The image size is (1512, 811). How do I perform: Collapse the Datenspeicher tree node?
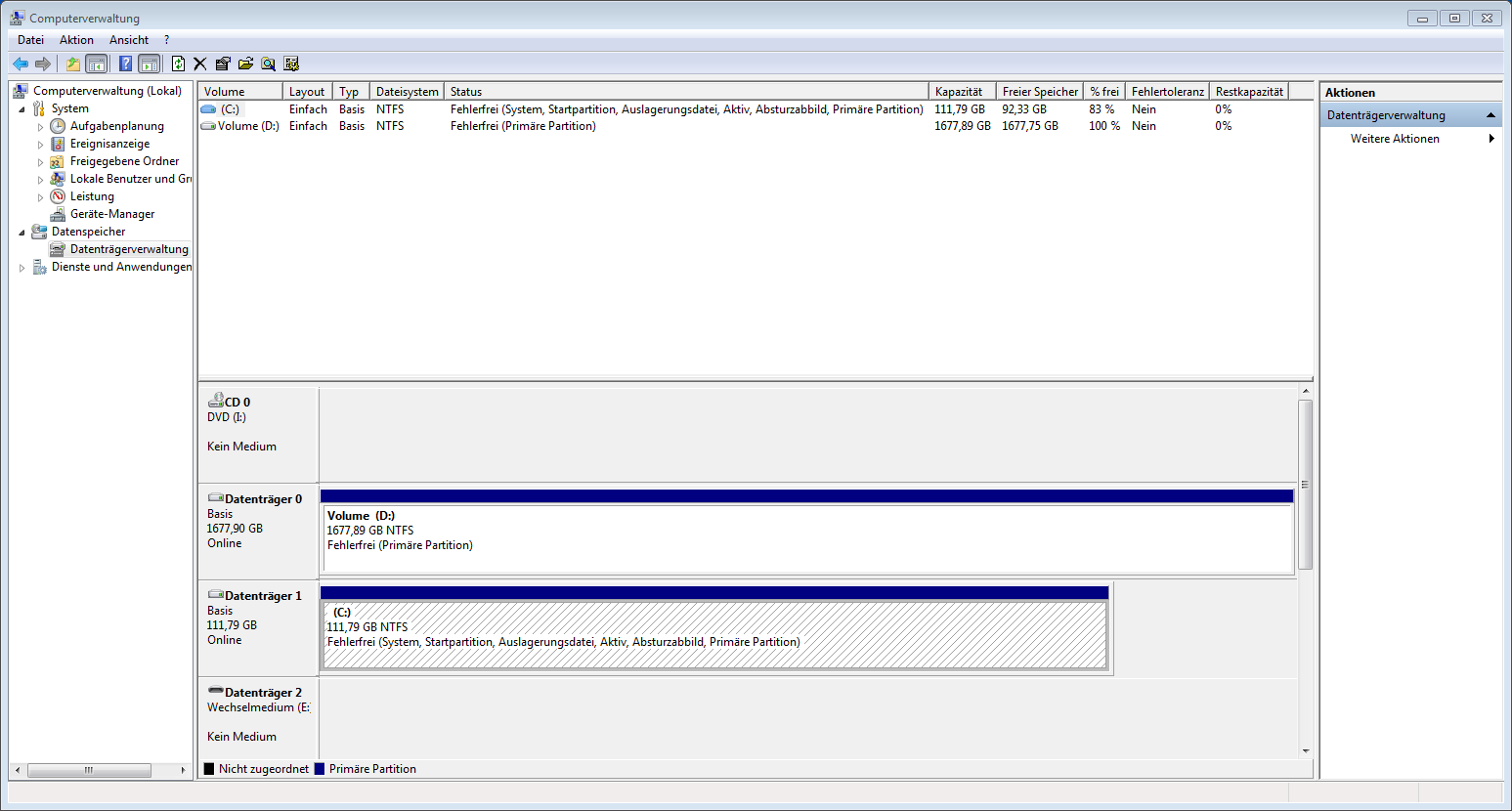point(22,233)
